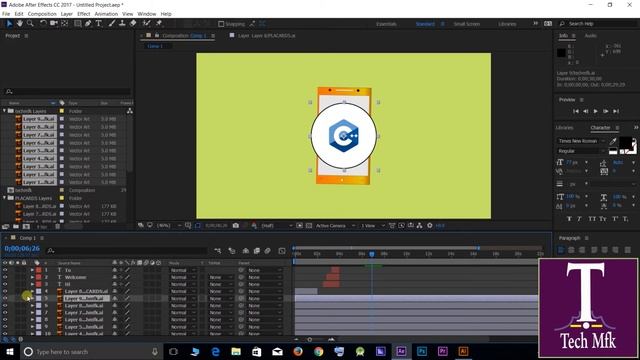The image size is (640, 360).
Task: Expand the 'To' layer properties
Action: pos(32,270)
